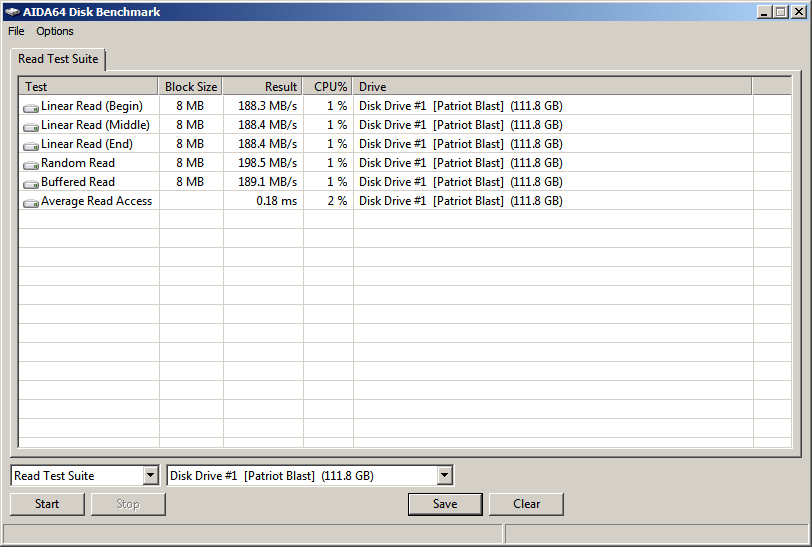The image size is (812, 547).
Task: Click the Disk Drive #1 [Patriot Blast] combo box
Action: 310,475
